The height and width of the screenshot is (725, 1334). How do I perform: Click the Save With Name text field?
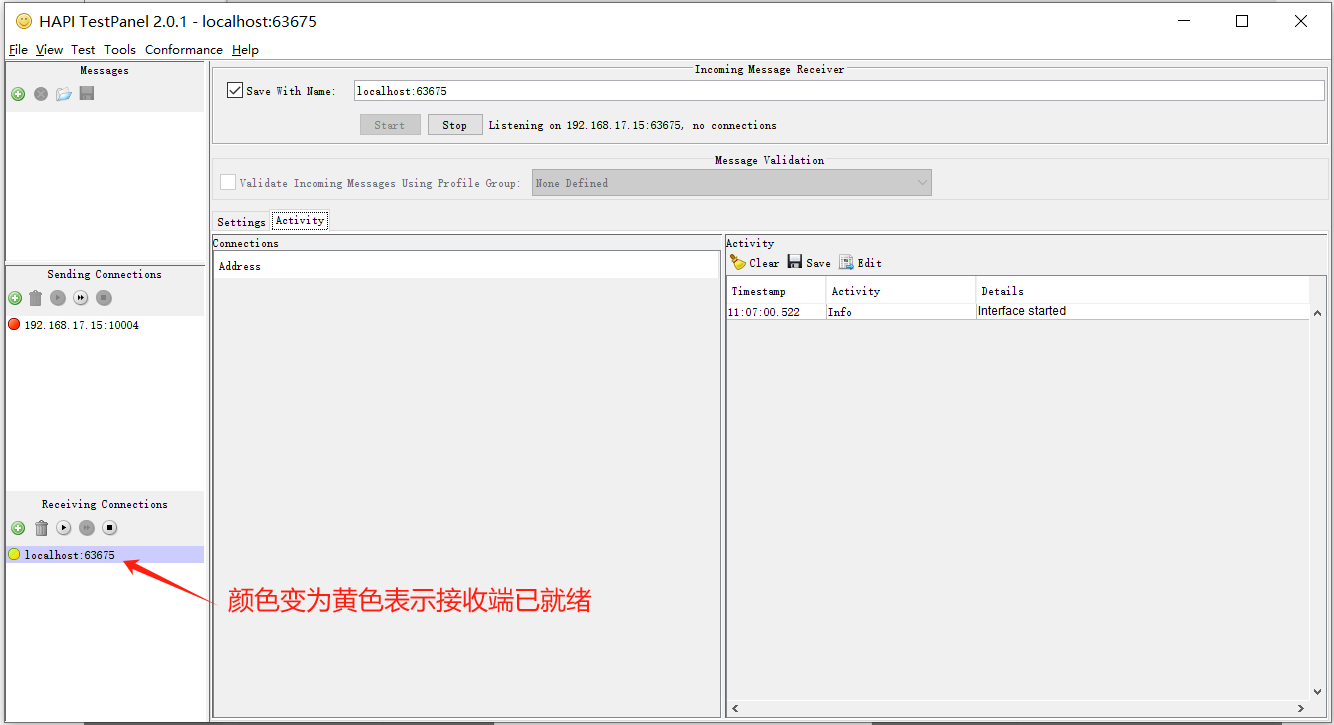(838, 91)
